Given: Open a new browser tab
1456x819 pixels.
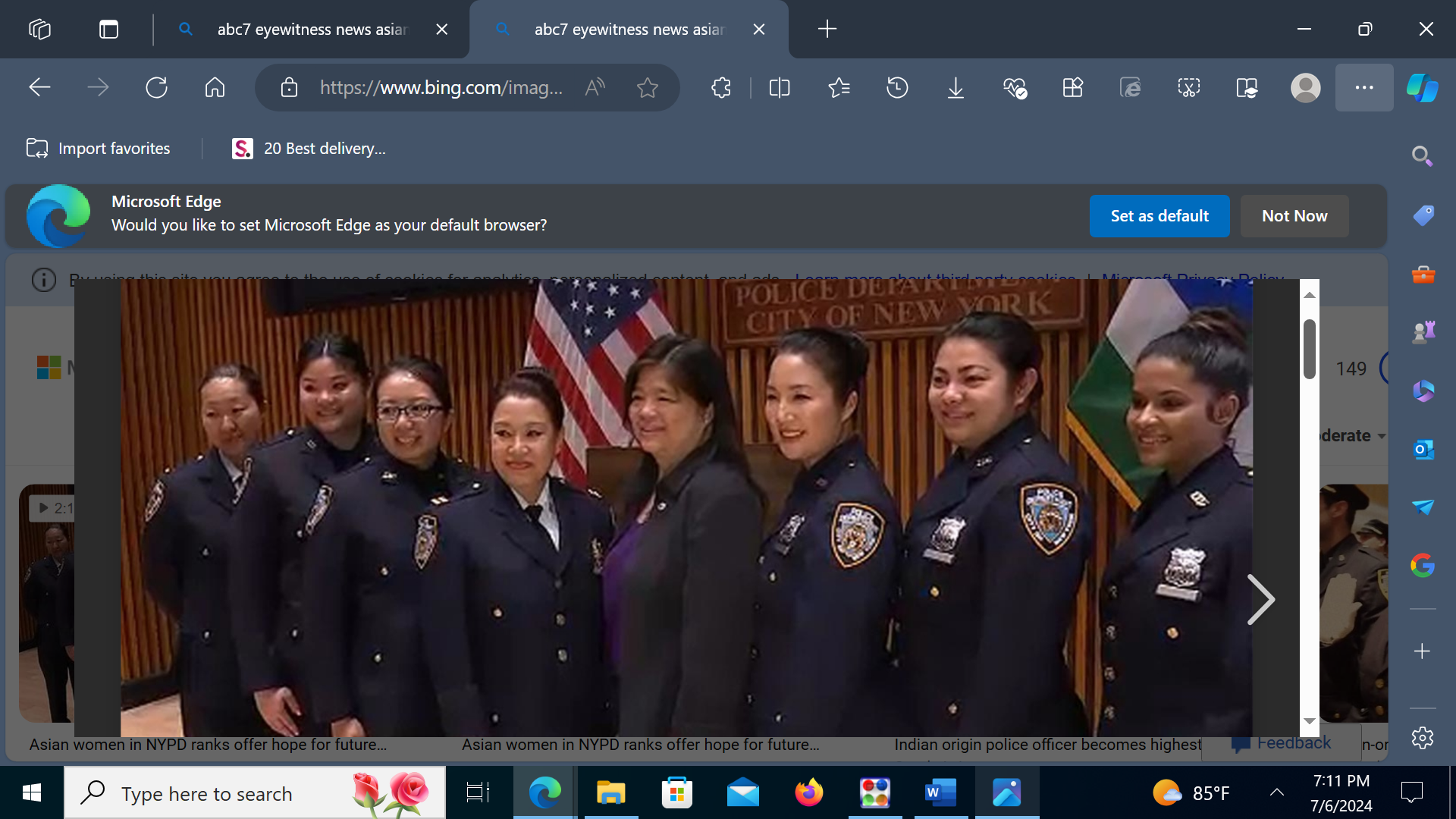Looking at the screenshot, I should click(827, 29).
